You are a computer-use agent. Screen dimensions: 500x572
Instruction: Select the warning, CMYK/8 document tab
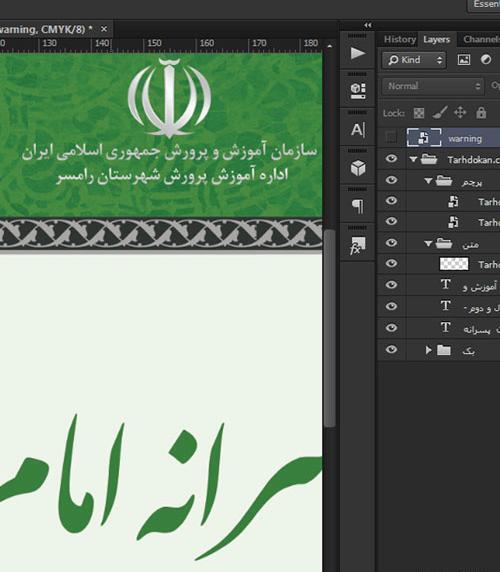(x=46, y=29)
